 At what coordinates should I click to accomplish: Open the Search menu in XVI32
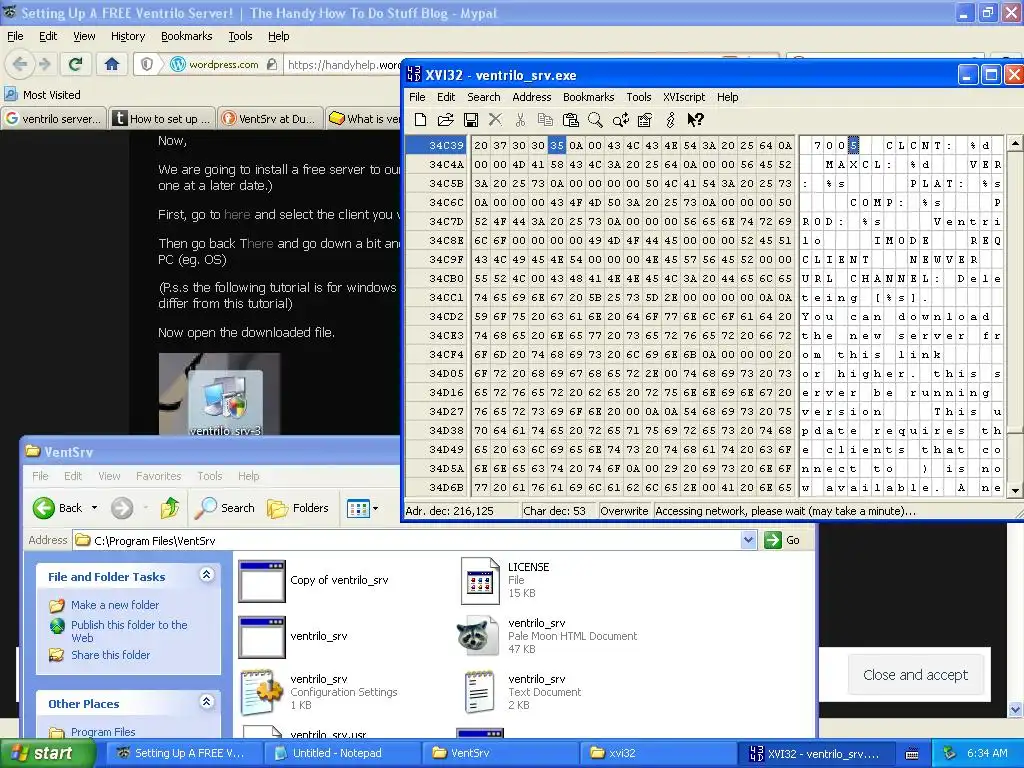pyautogui.click(x=483, y=97)
